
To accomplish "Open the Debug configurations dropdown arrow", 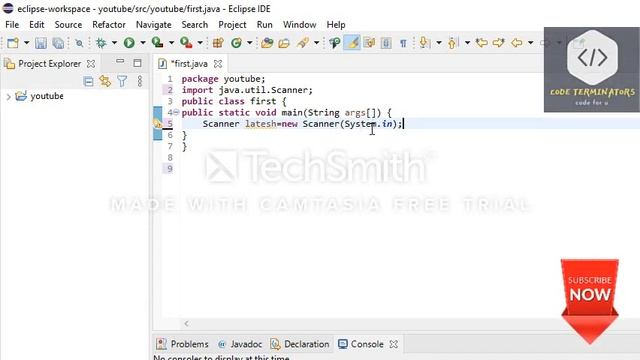I will 114,43.
